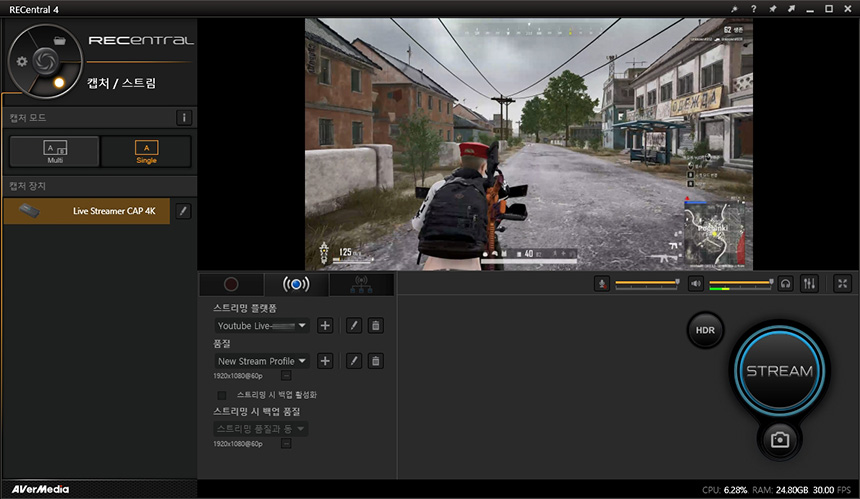This screenshot has height=499, width=860.
Task: Add a new quality profile
Action: pyautogui.click(x=325, y=361)
